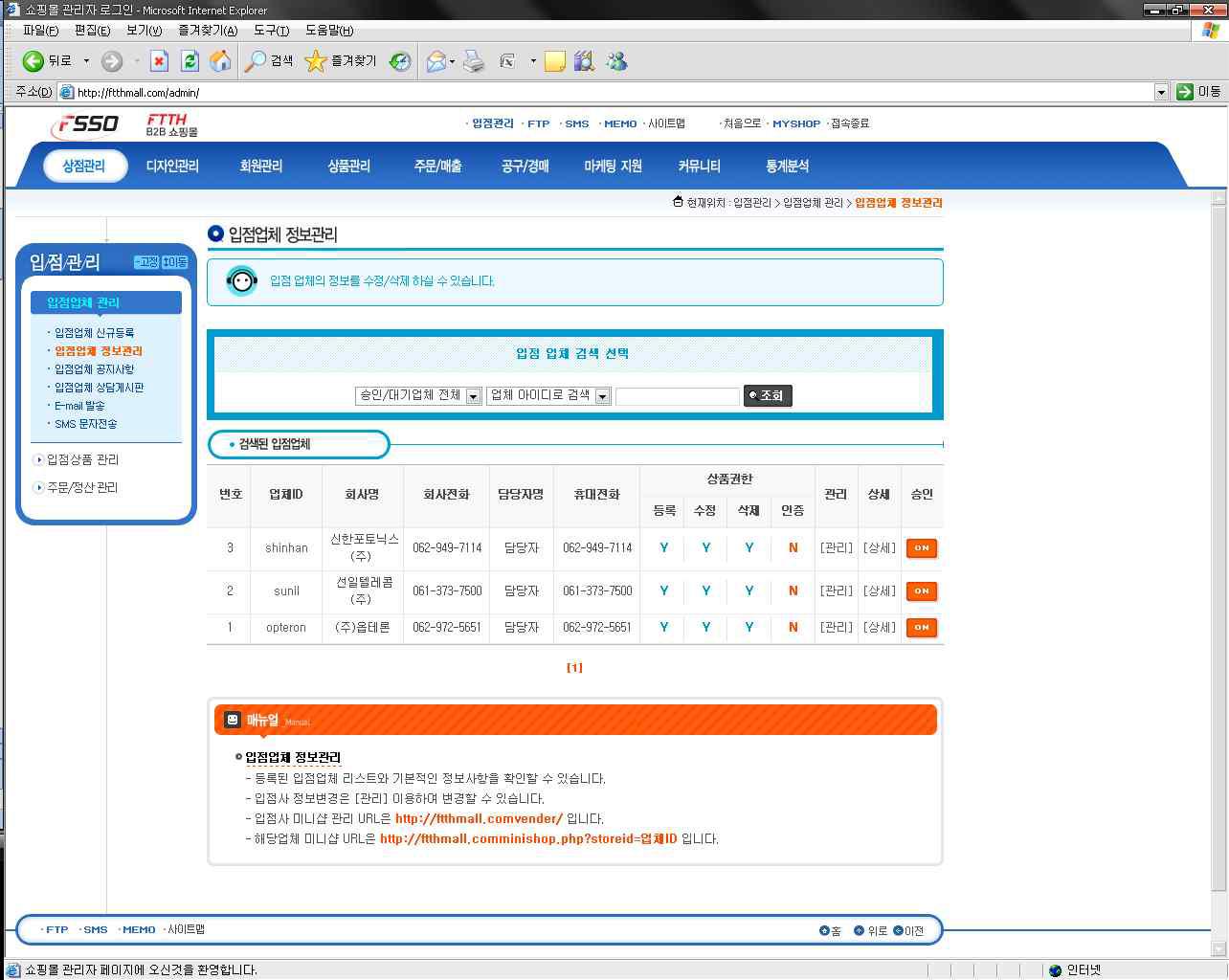The height and width of the screenshot is (980, 1229).
Task: Open the address bar URL history dropdown arrow
Action: [1161, 92]
